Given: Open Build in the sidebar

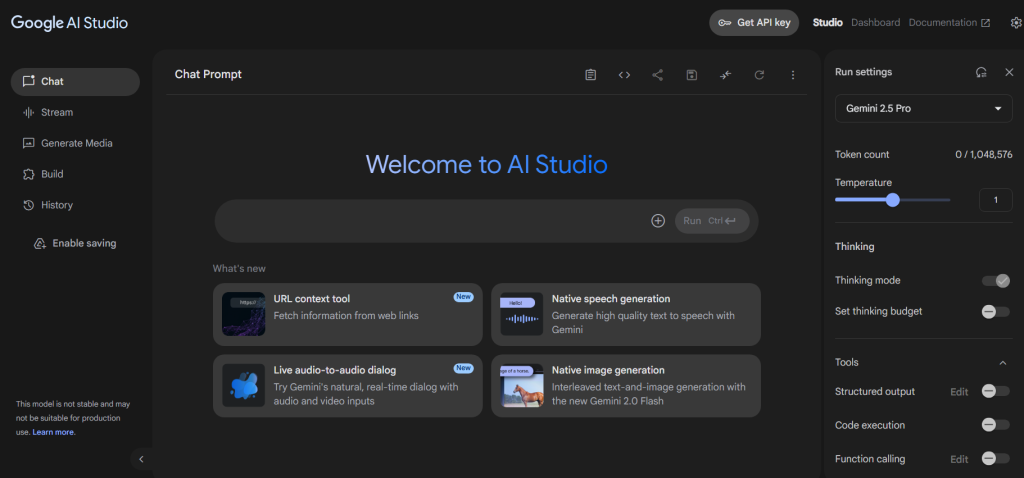Looking at the screenshot, I should tap(75, 174).
